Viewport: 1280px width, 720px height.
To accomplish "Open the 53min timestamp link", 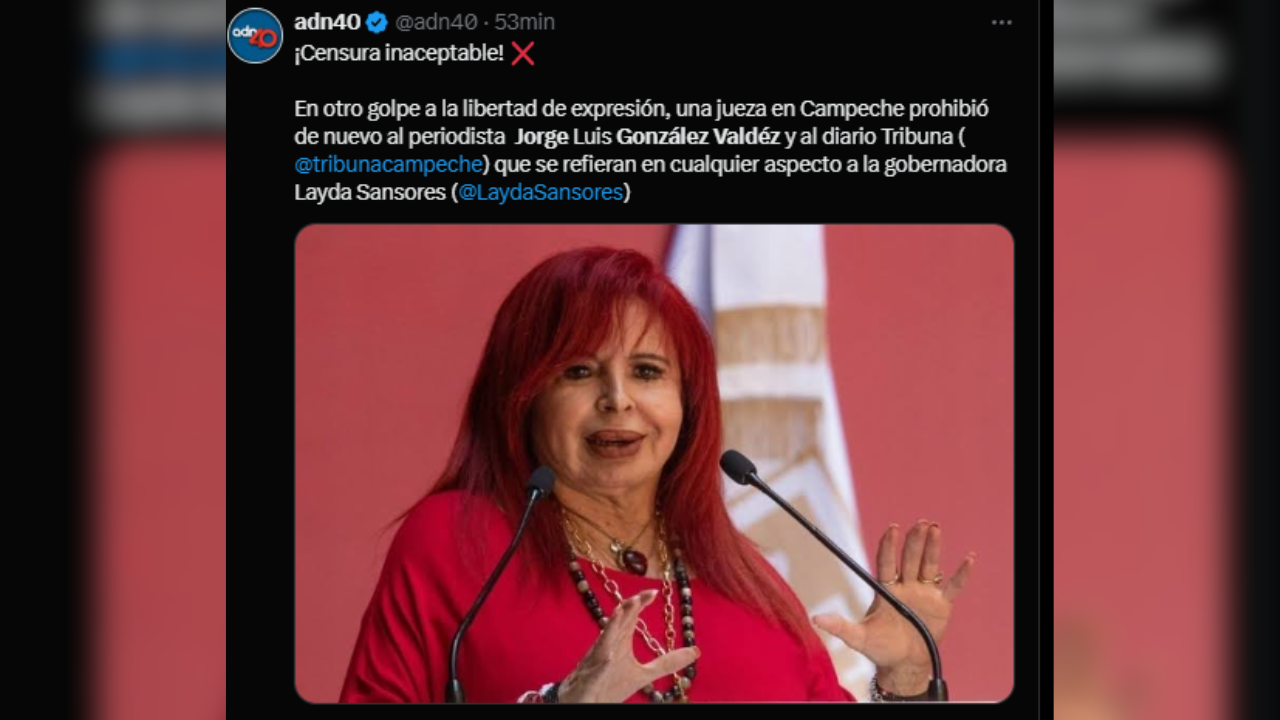I will [x=524, y=22].
